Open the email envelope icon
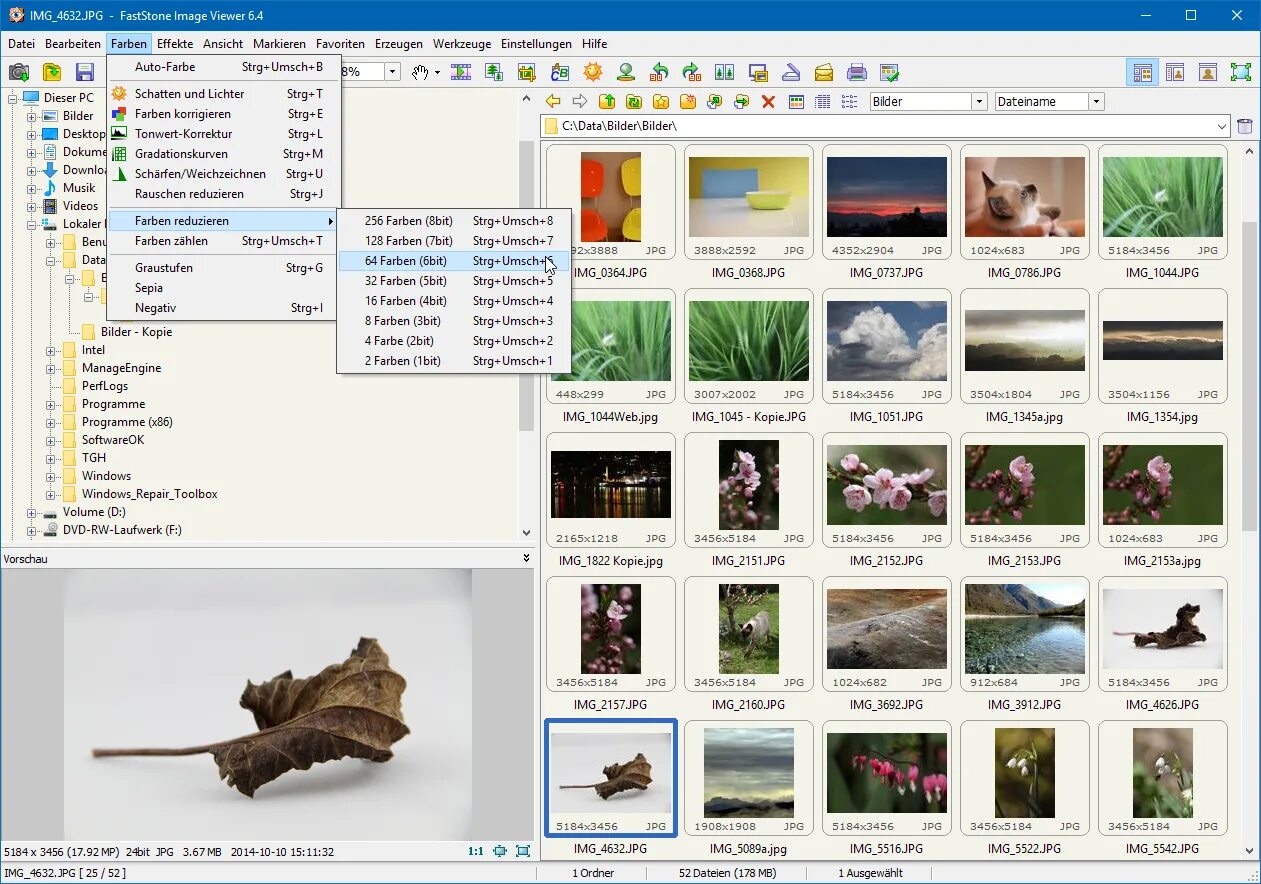 (x=823, y=72)
